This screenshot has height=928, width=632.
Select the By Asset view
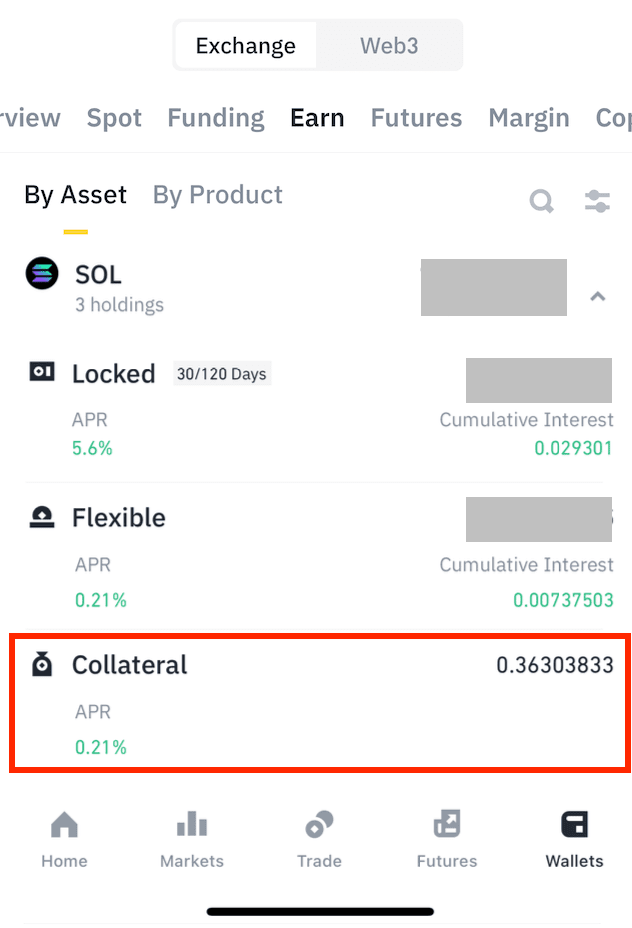click(x=76, y=195)
